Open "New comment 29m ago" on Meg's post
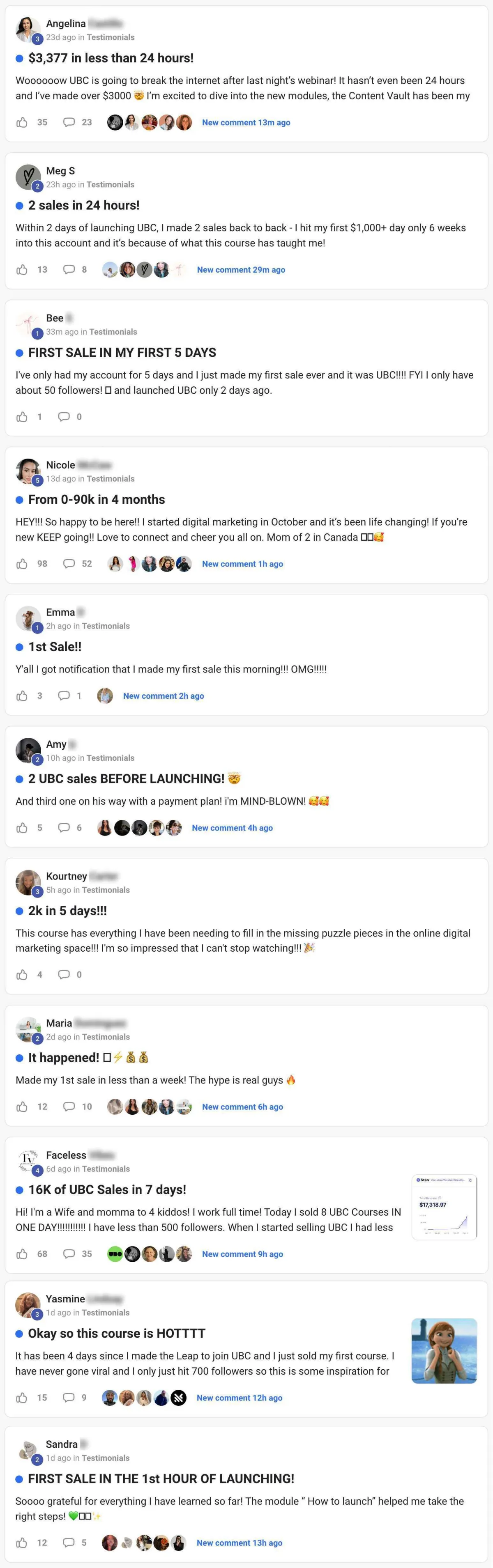Viewport: 493px width, 1568px height. (x=241, y=270)
